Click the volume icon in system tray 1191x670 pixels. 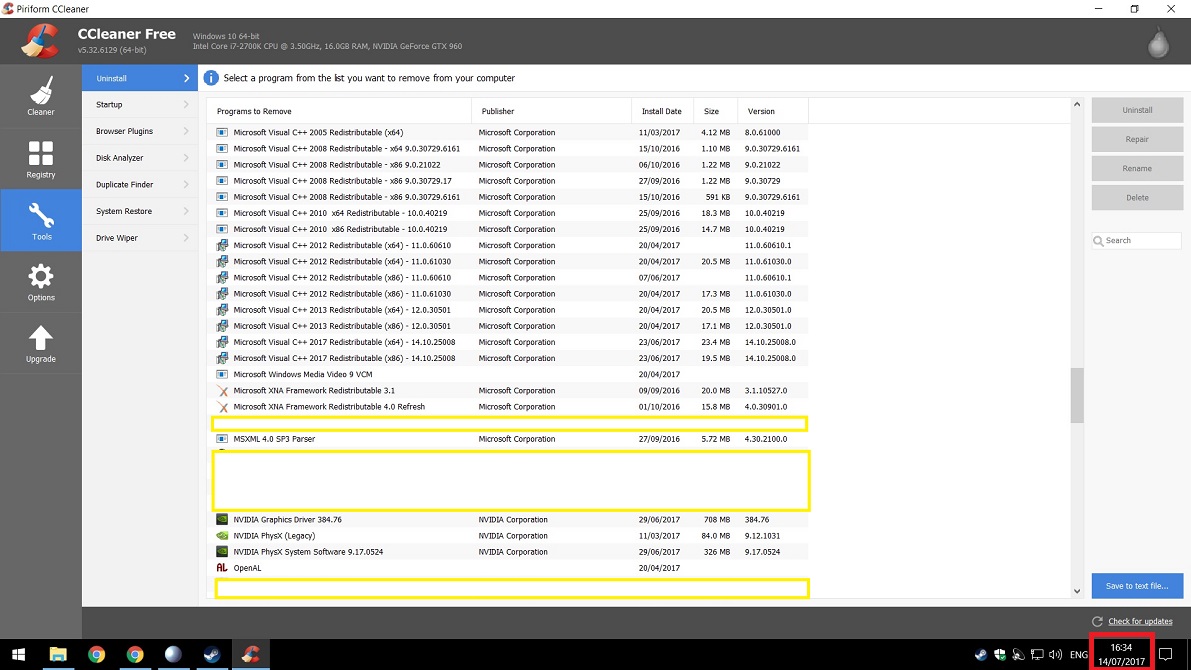coord(1055,654)
